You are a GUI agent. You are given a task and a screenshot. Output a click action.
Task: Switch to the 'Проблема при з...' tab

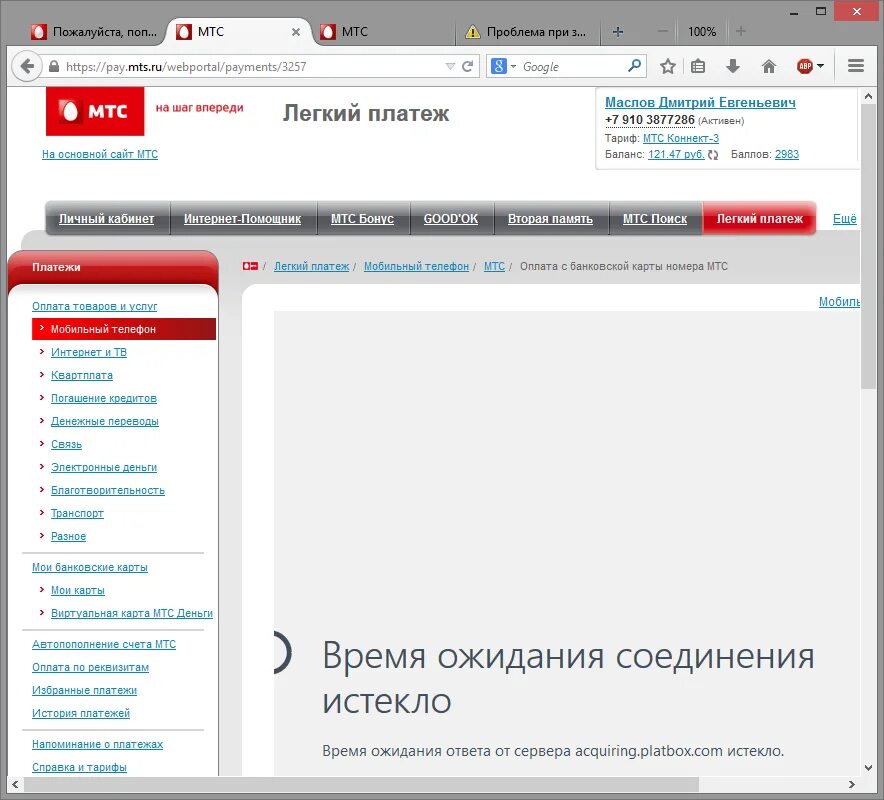(527, 32)
